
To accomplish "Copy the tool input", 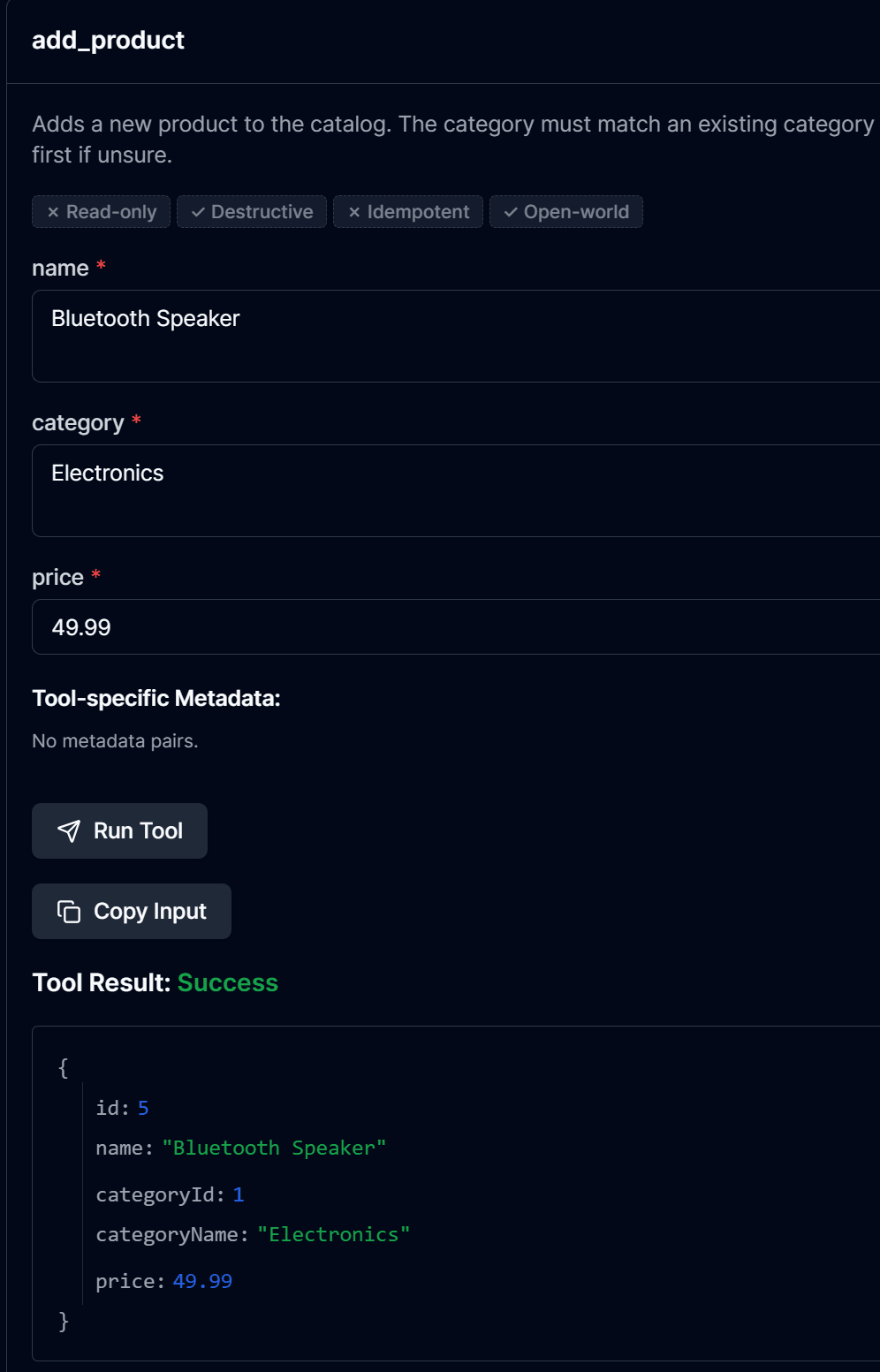I will click(132, 911).
